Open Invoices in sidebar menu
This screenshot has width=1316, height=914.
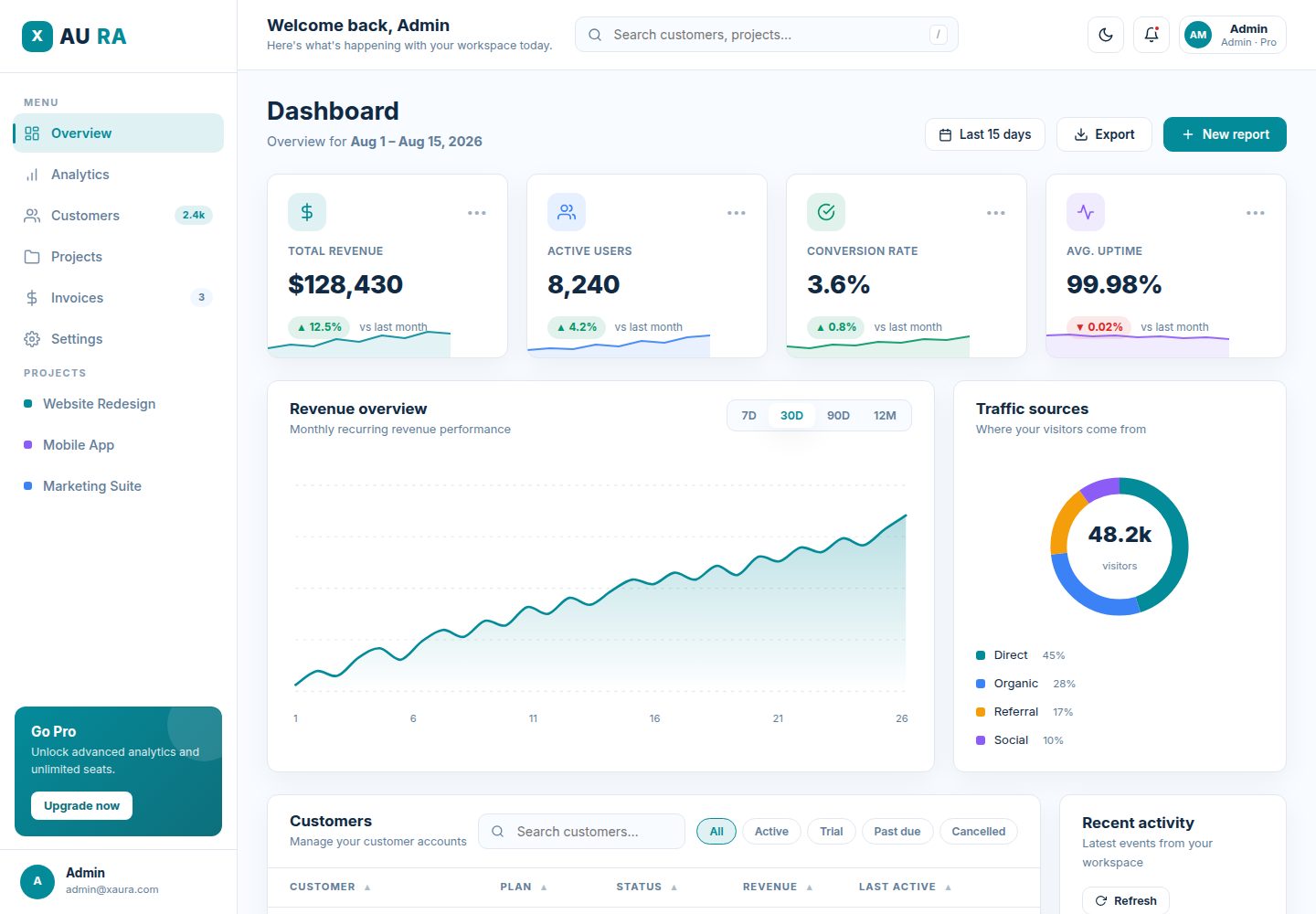click(119, 298)
